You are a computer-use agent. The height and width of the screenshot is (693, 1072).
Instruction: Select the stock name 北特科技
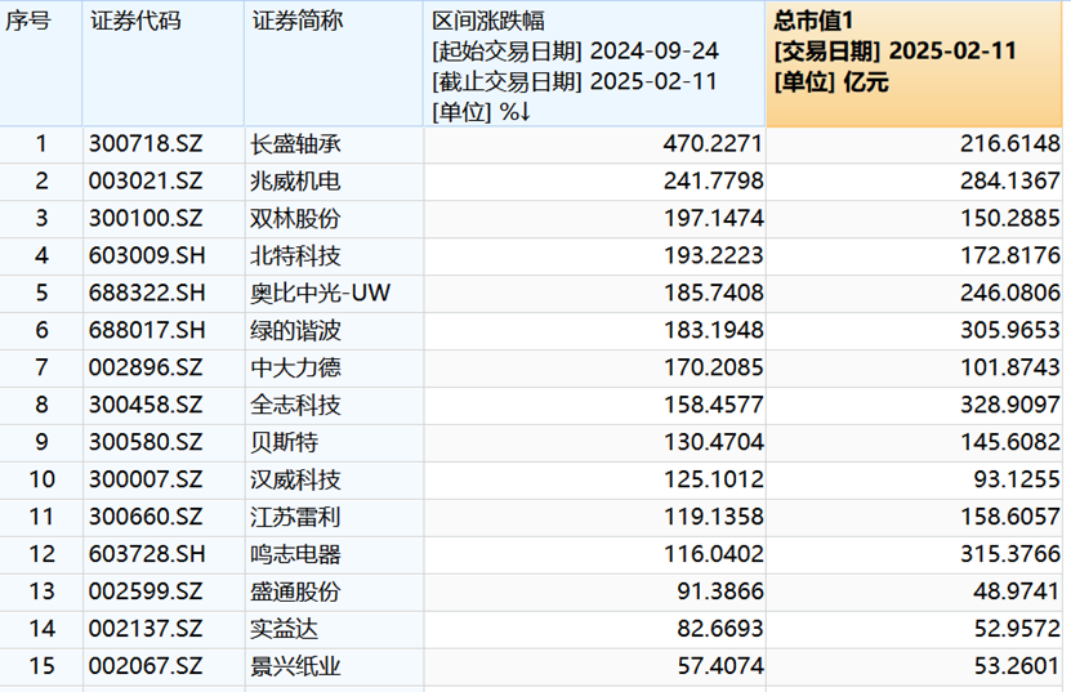point(295,256)
